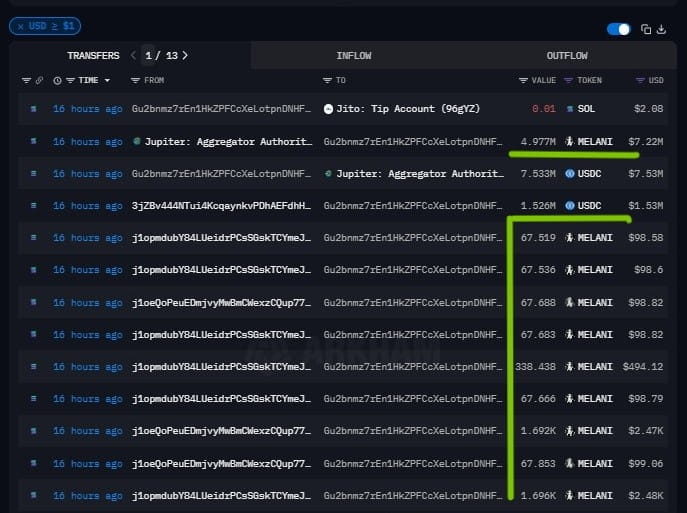Open the USD column filter
This screenshot has width=687, height=513.
[640, 81]
